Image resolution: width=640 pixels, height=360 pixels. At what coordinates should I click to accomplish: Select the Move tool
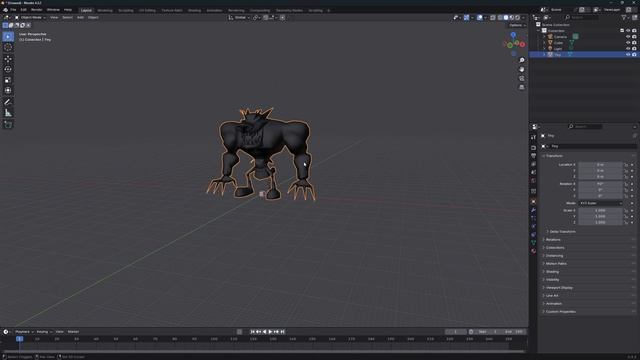point(8,59)
